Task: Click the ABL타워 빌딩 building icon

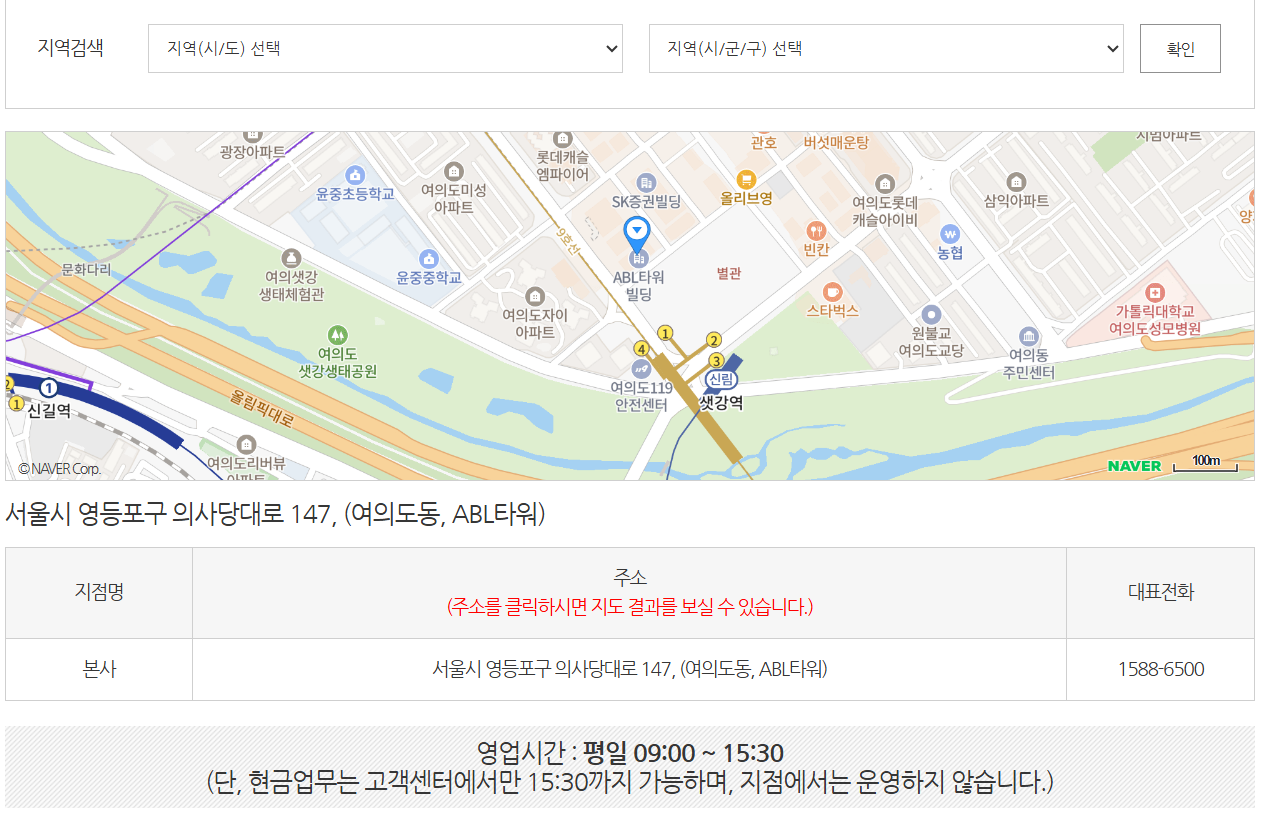Action: coord(638,259)
